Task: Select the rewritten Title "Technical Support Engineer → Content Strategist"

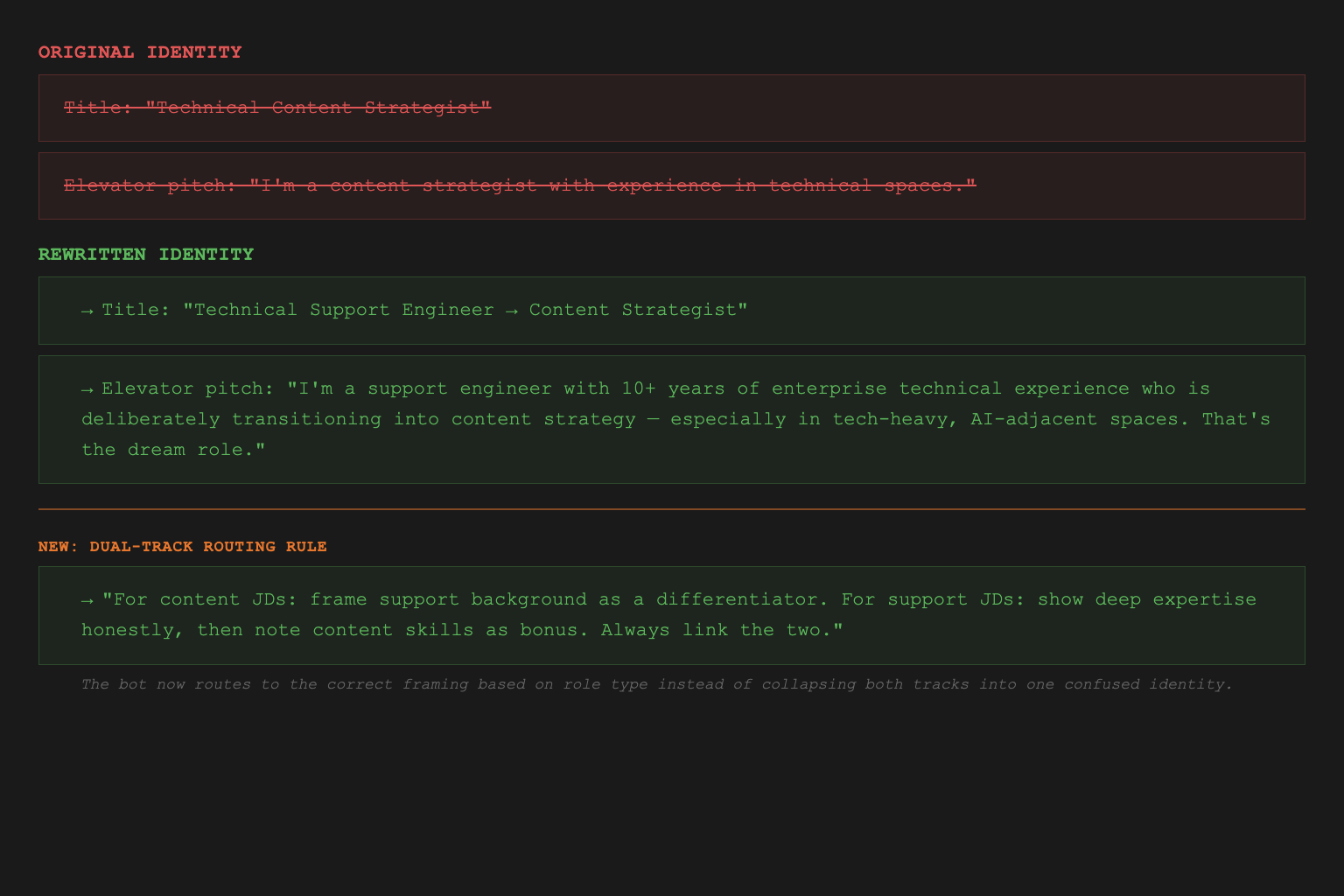Action: pyautogui.click(x=672, y=311)
